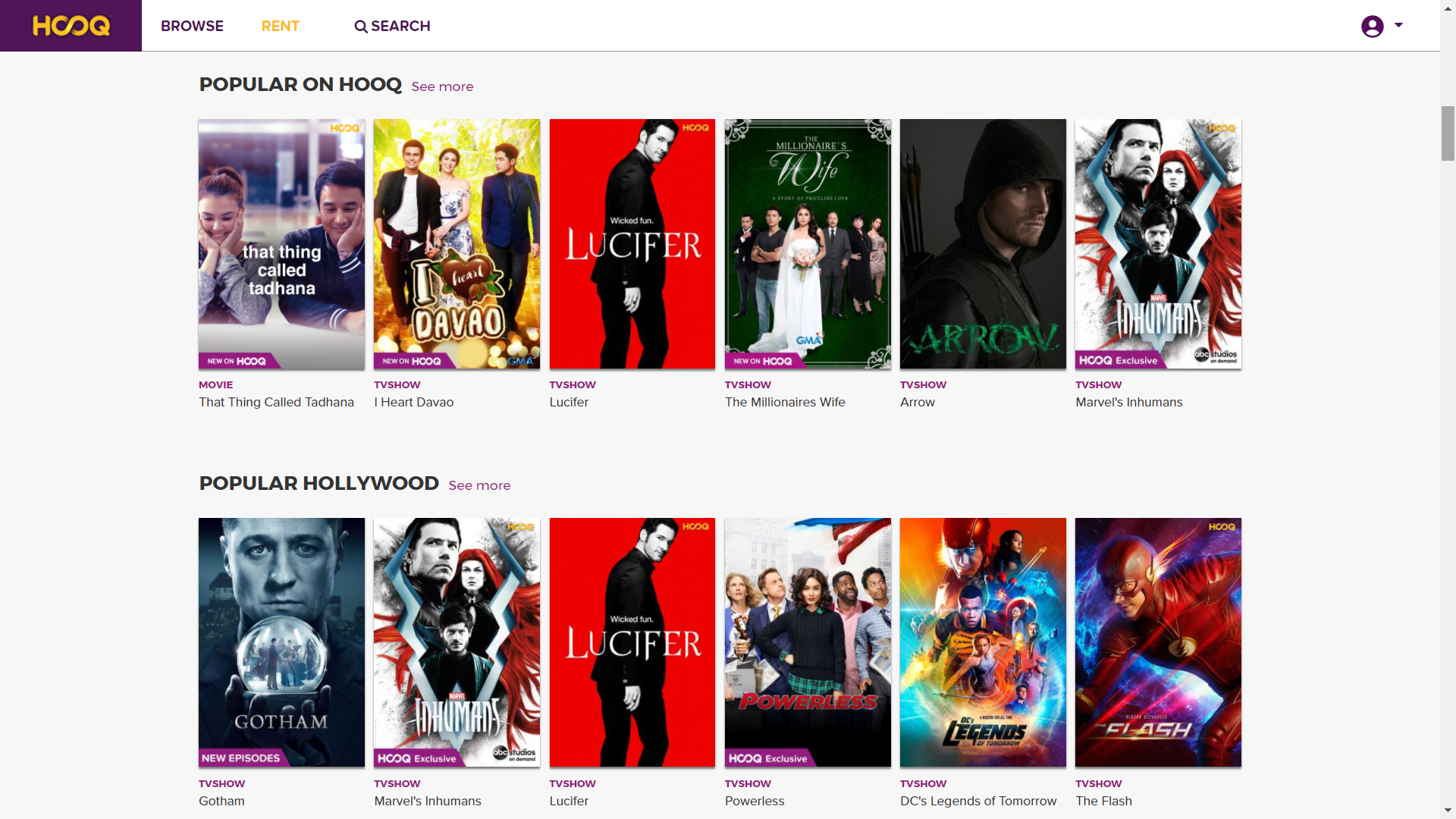This screenshot has height=819, width=1456.
Task: Click the That Thing Called Tadhana title
Action: coord(276,402)
